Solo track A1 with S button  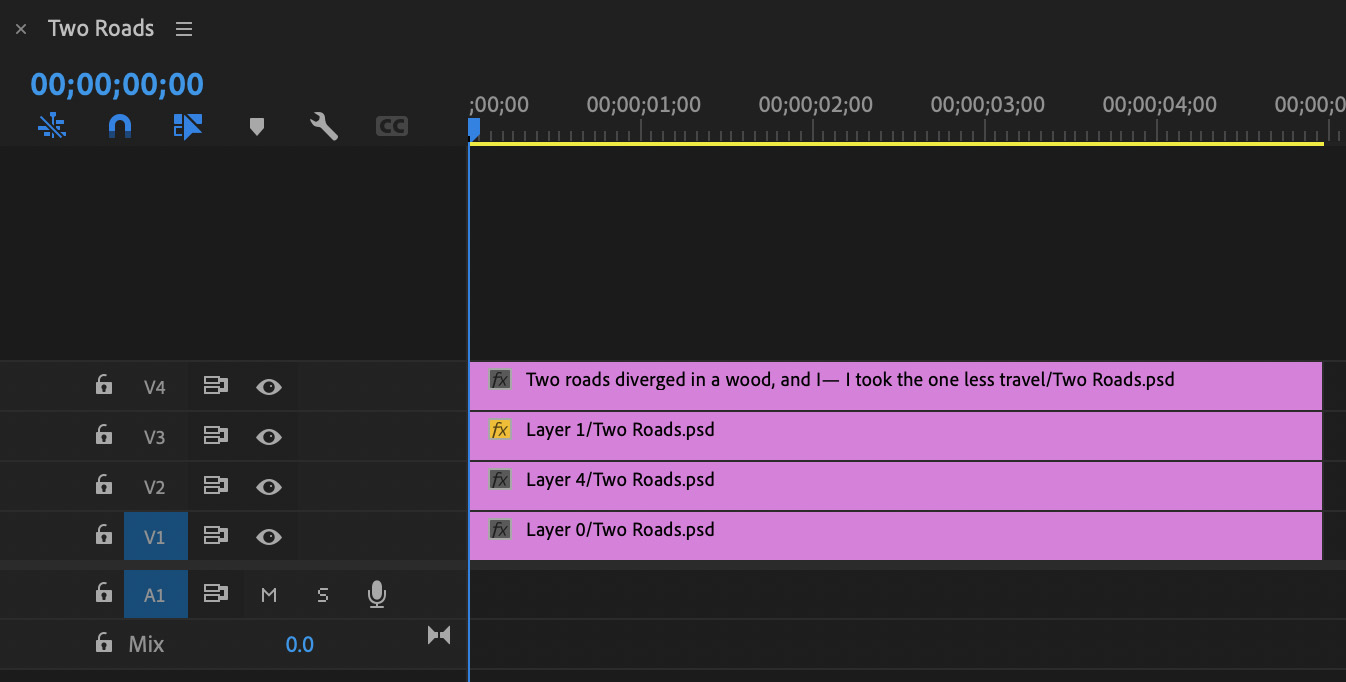coord(322,595)
